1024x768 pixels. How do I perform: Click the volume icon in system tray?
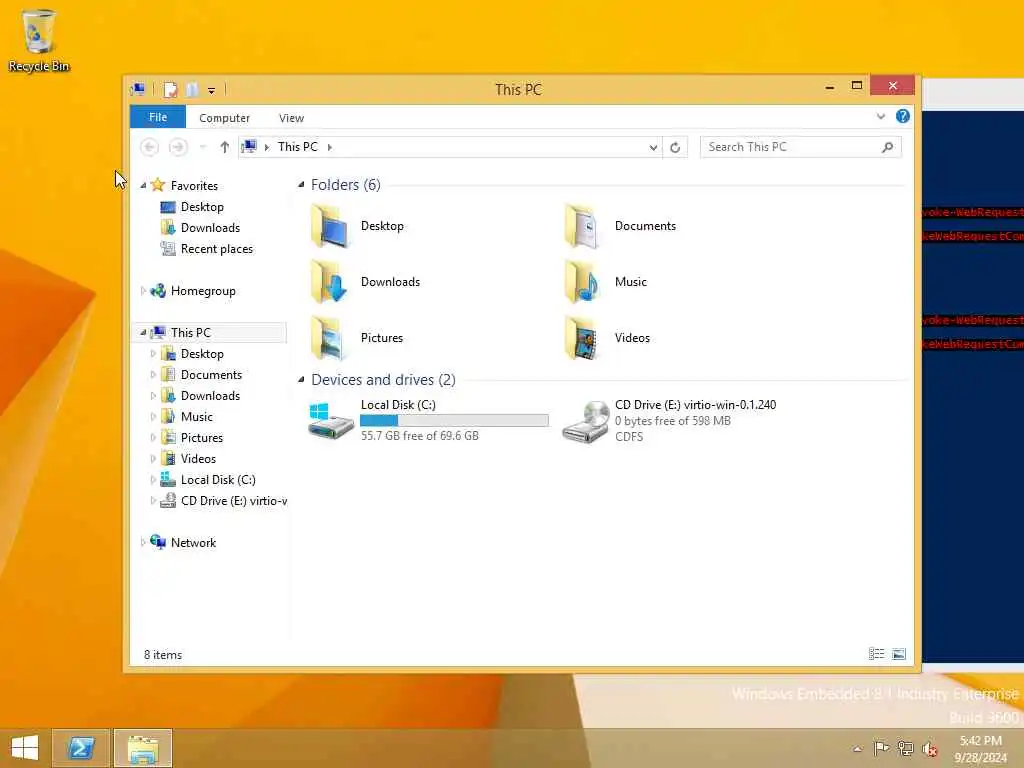coord(929,748)
